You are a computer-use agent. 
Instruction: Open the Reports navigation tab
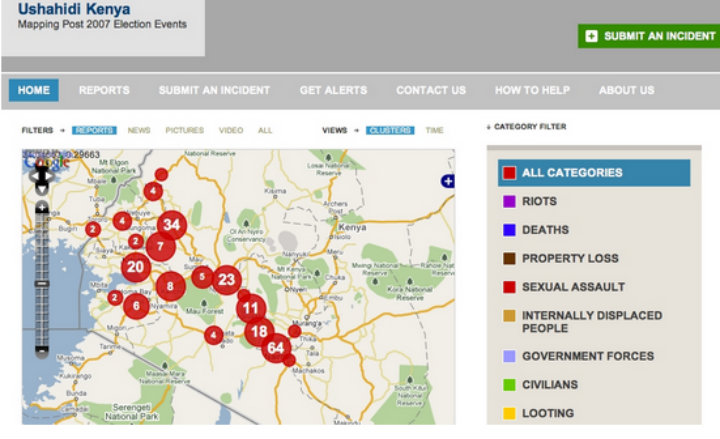104,90
